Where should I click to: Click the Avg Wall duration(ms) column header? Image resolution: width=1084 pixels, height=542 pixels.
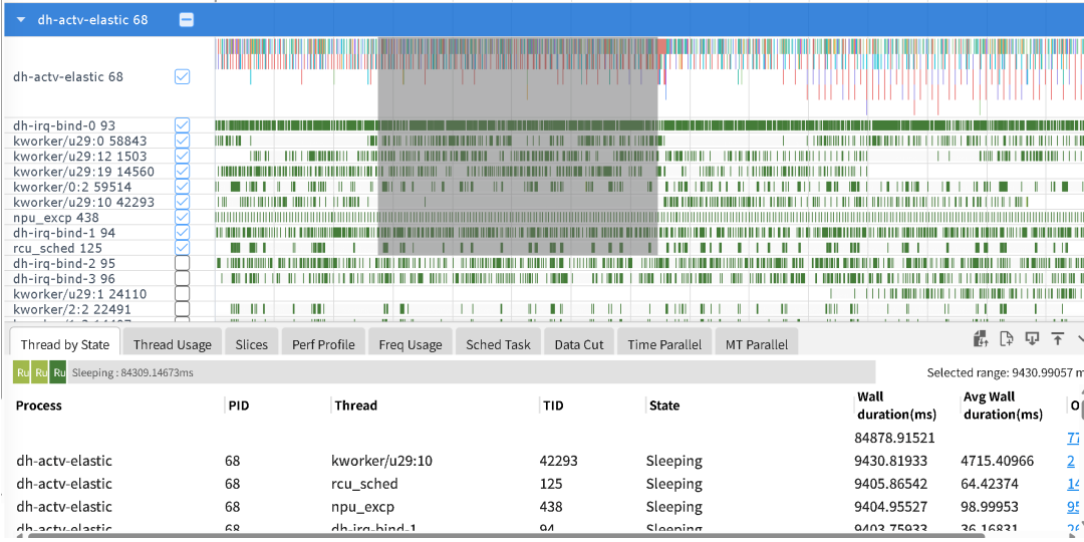click(x=1002, y=406)
